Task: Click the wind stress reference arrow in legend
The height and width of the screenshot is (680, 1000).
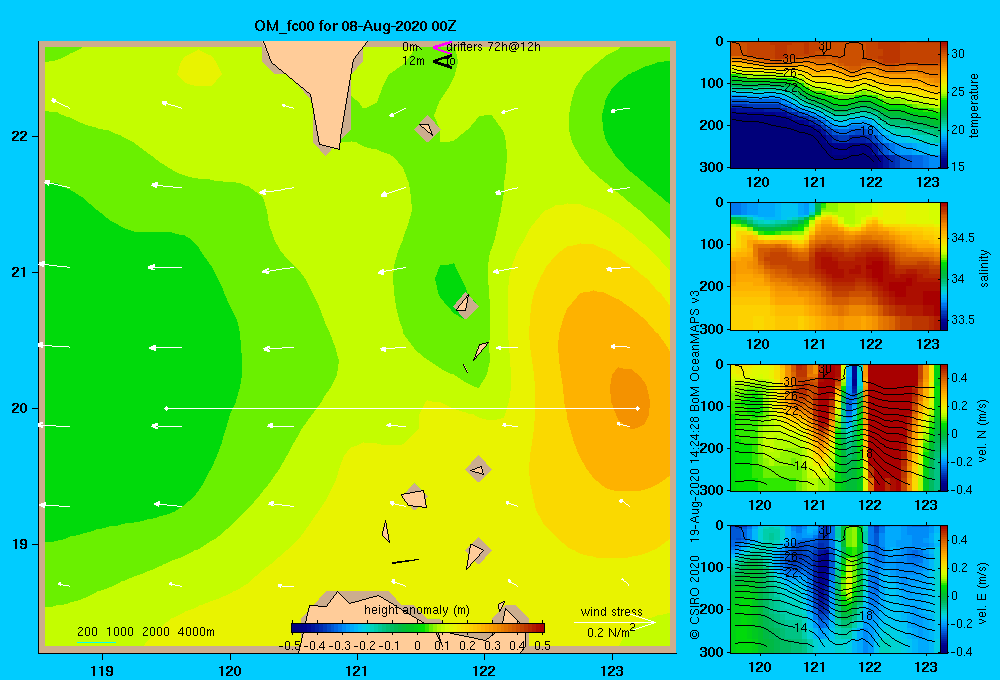Action: tap(614, 622)
